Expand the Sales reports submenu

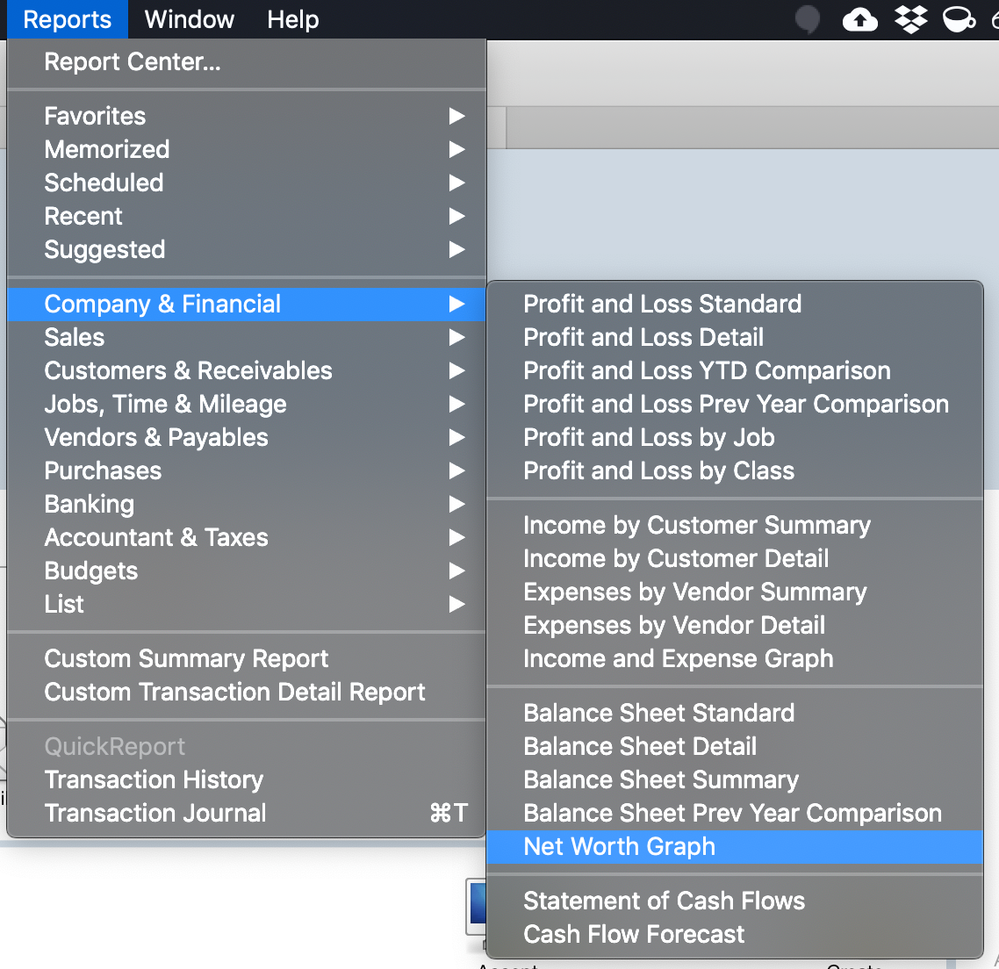point(247,337)
